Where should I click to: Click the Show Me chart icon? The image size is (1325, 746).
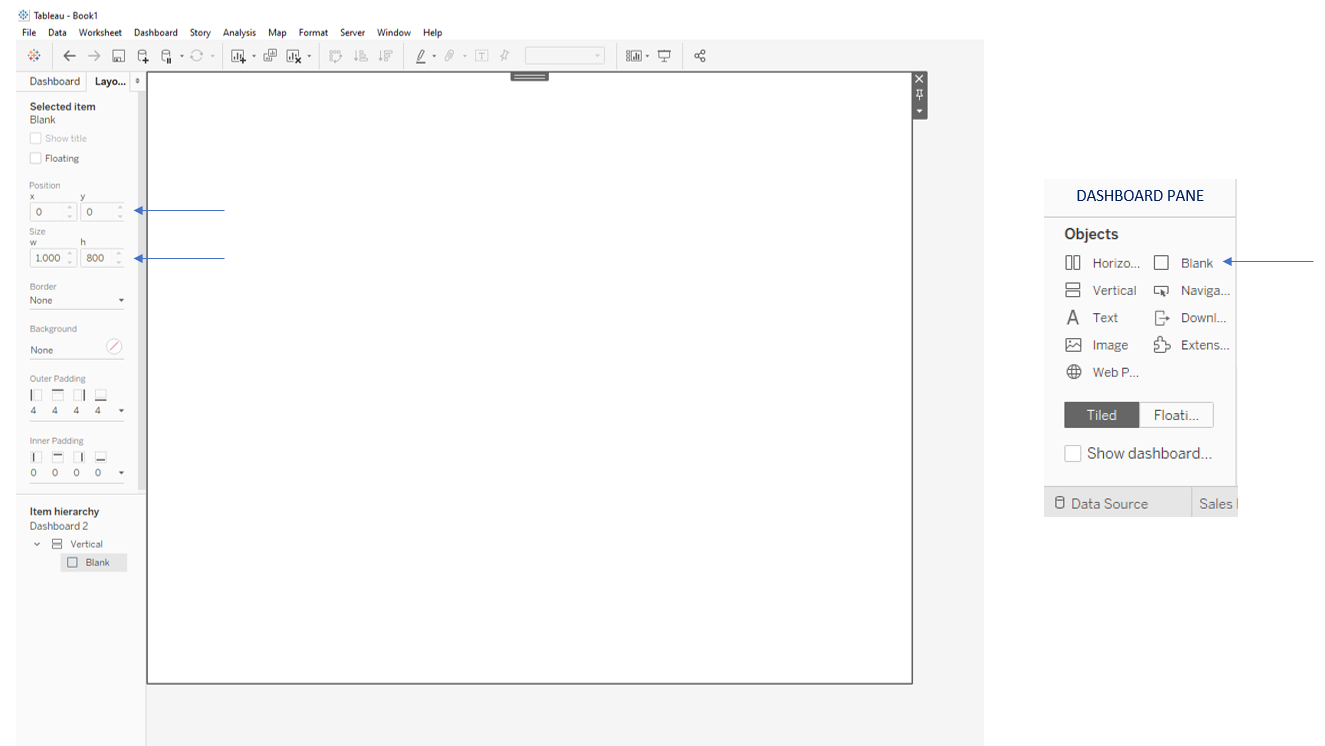(634, 56)
